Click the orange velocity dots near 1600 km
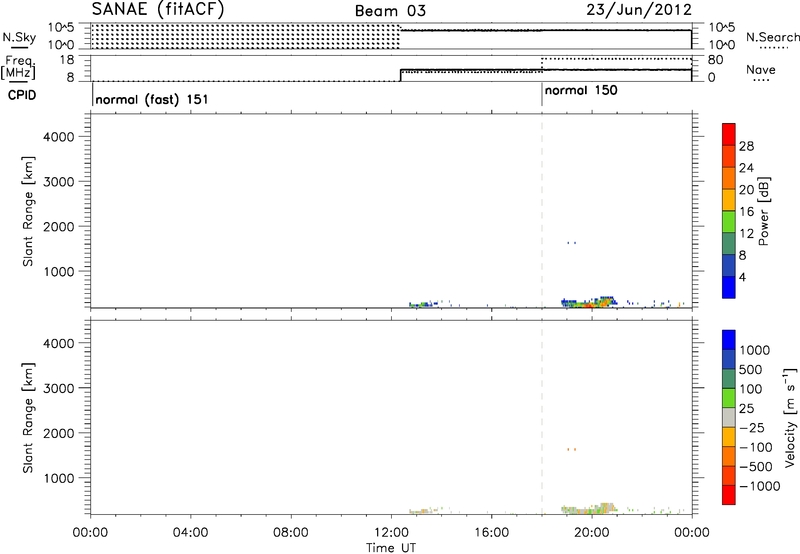 572,449
